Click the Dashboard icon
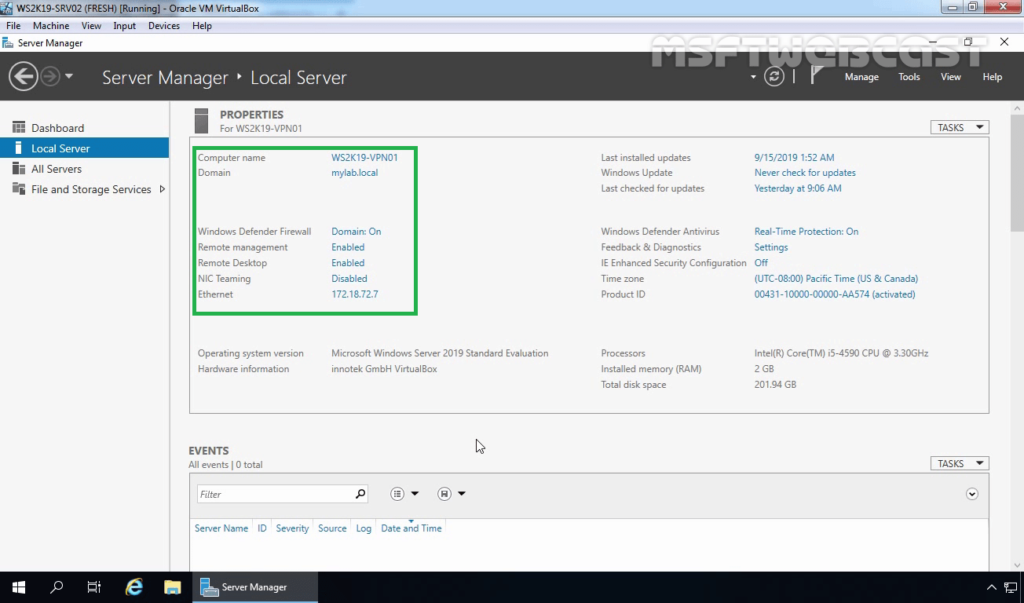 coord(18,127)
